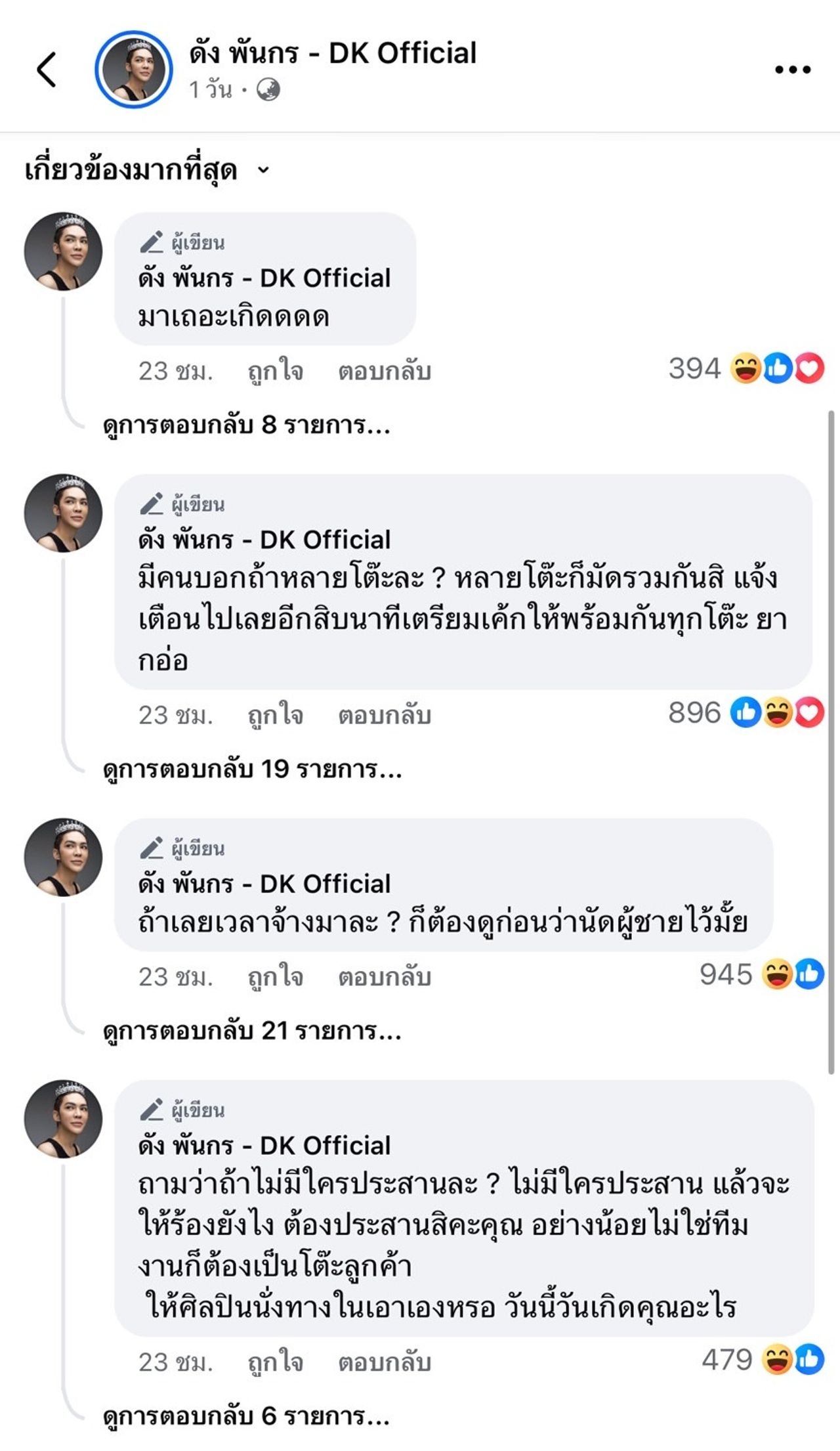The width and height of the screenshot is (840, 1451).
Task: Like the comment about ไม่มีใครประสาน
Action: tap(275, 1363)
